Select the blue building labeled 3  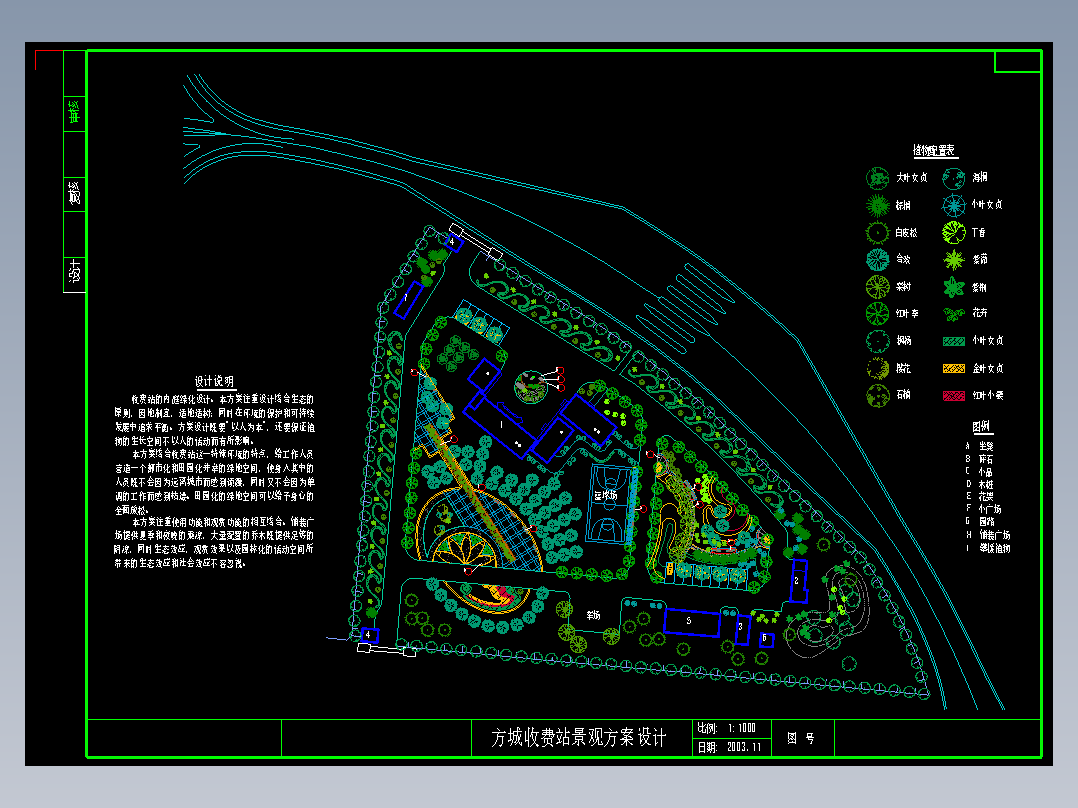click(742, 629)
